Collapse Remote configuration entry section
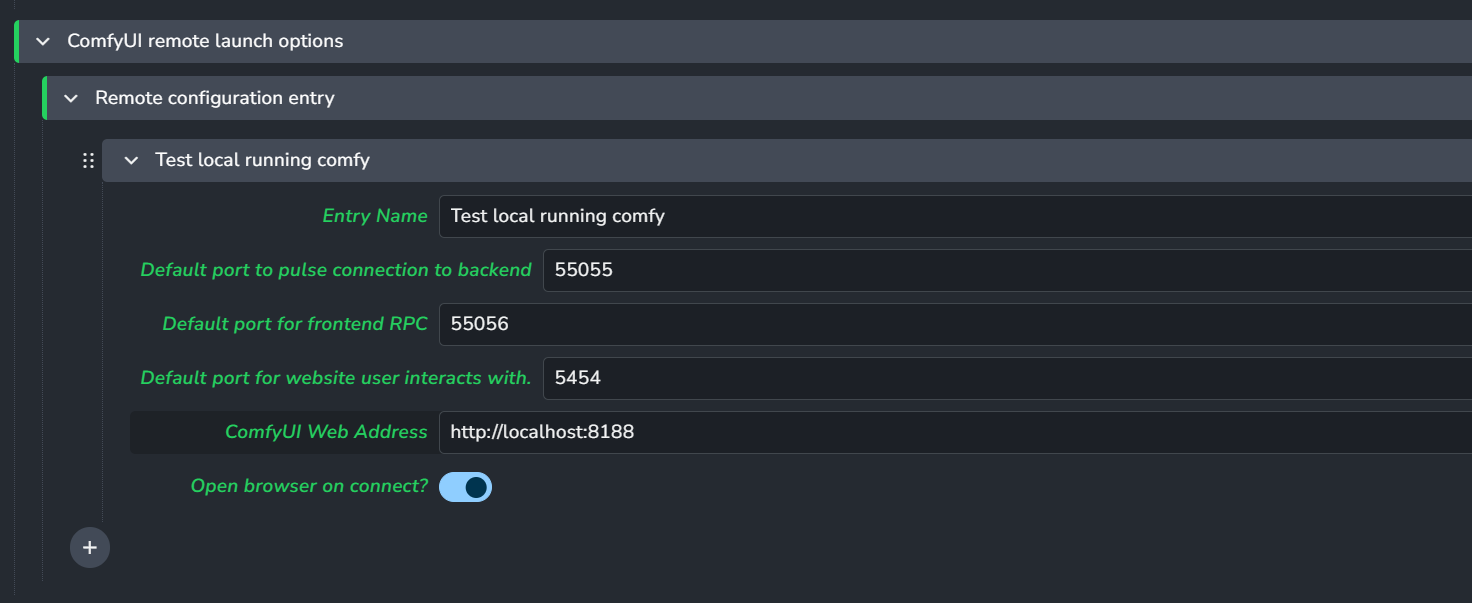This screenshot has width=1472, height=603. click(x=70, y=98)
